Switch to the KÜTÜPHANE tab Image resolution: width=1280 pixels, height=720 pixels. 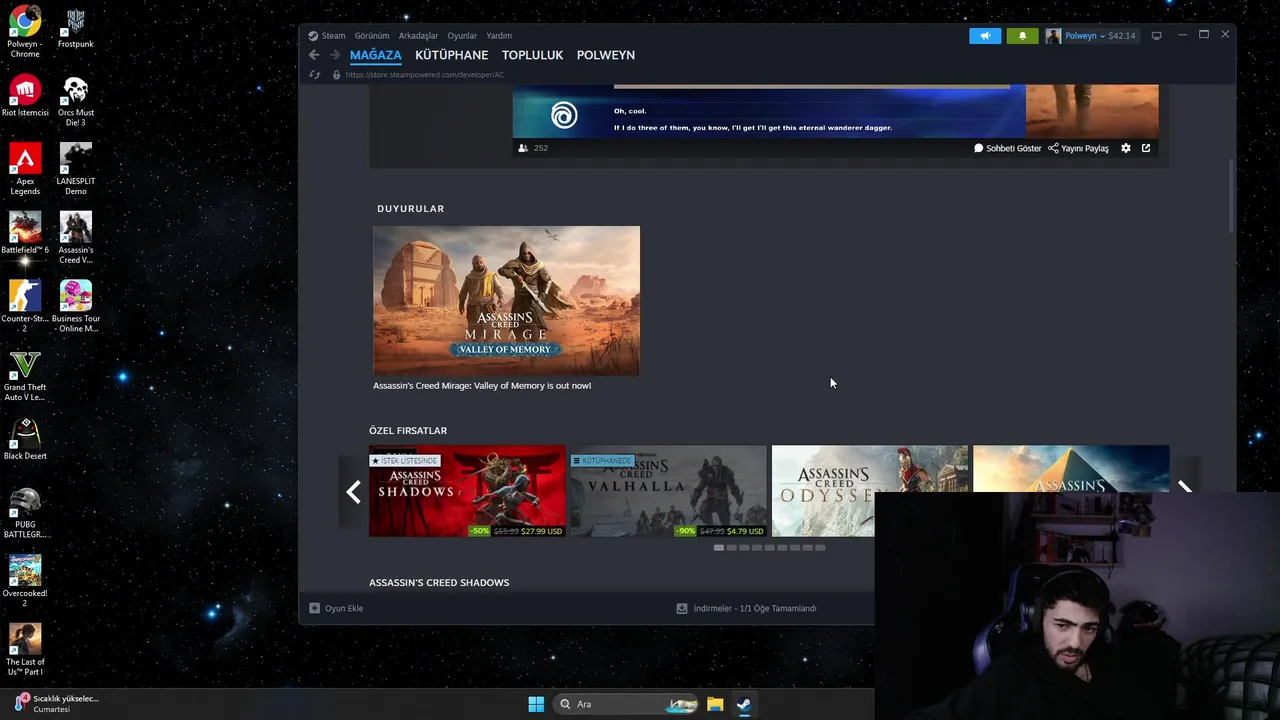pos(452,55)
